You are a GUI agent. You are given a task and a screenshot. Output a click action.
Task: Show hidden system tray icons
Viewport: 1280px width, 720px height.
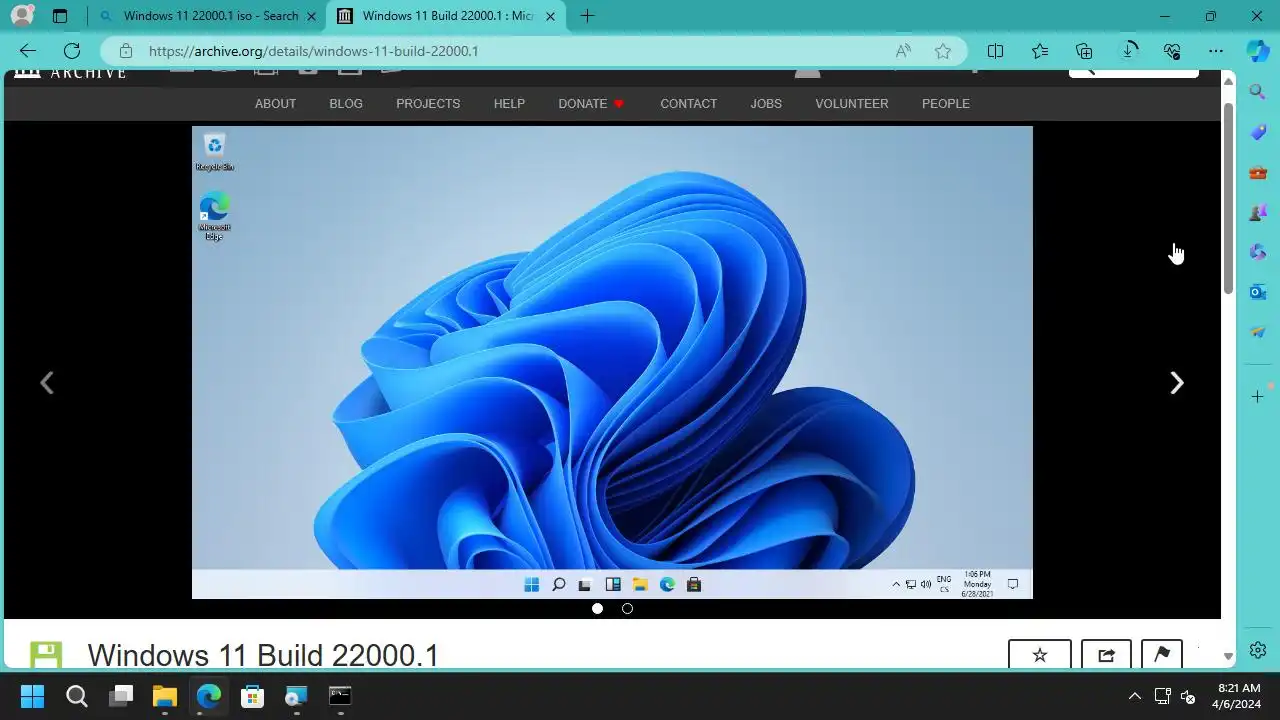click(1134, 696)
